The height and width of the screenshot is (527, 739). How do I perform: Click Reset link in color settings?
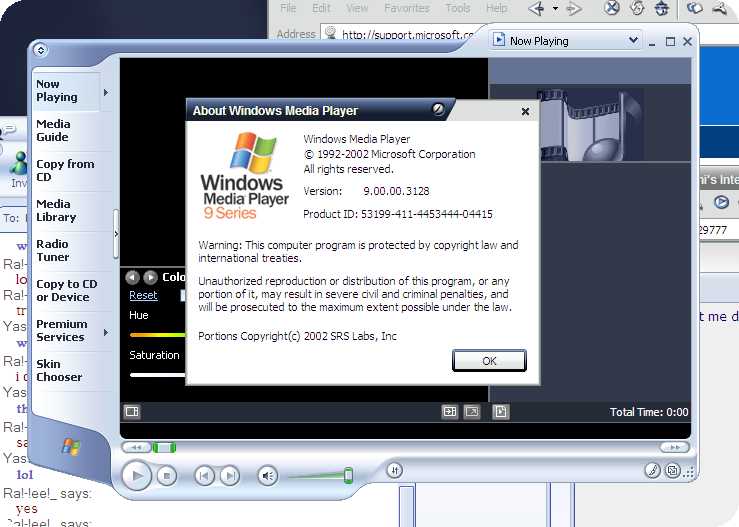point(143,295)
